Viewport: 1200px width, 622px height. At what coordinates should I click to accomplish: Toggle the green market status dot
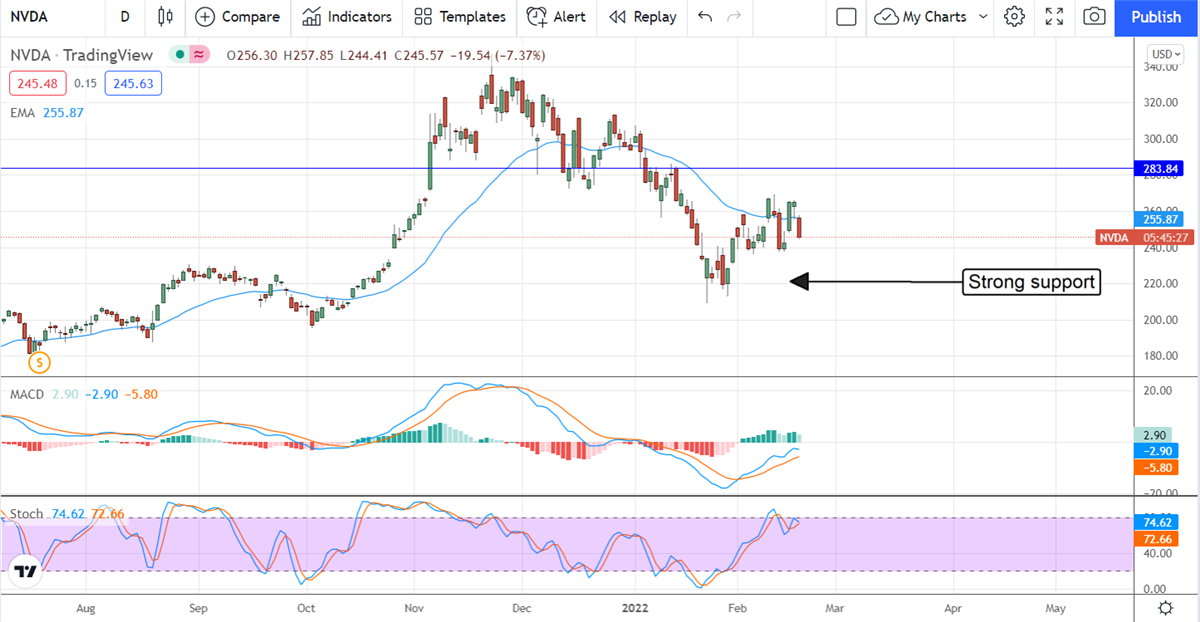178,55
